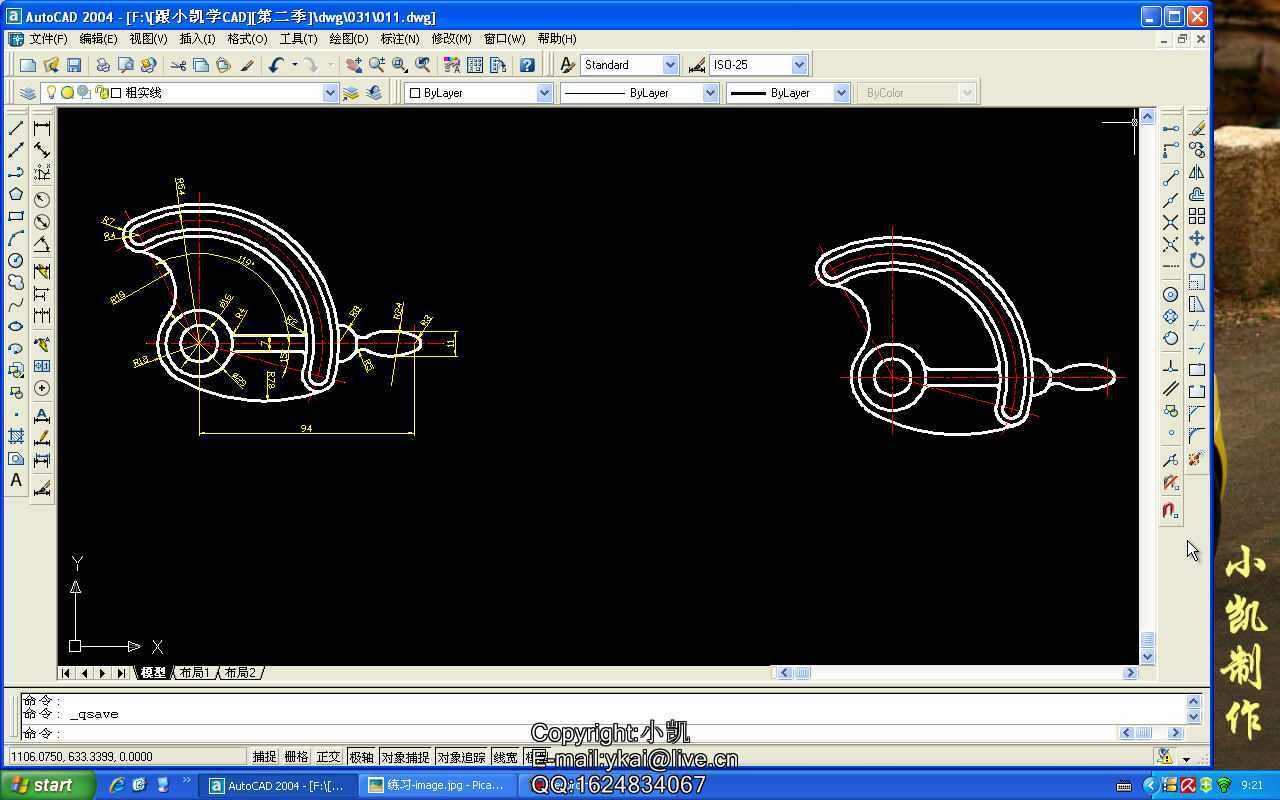Toggle 线宽 lineweight display in status bar

[505, 757]
